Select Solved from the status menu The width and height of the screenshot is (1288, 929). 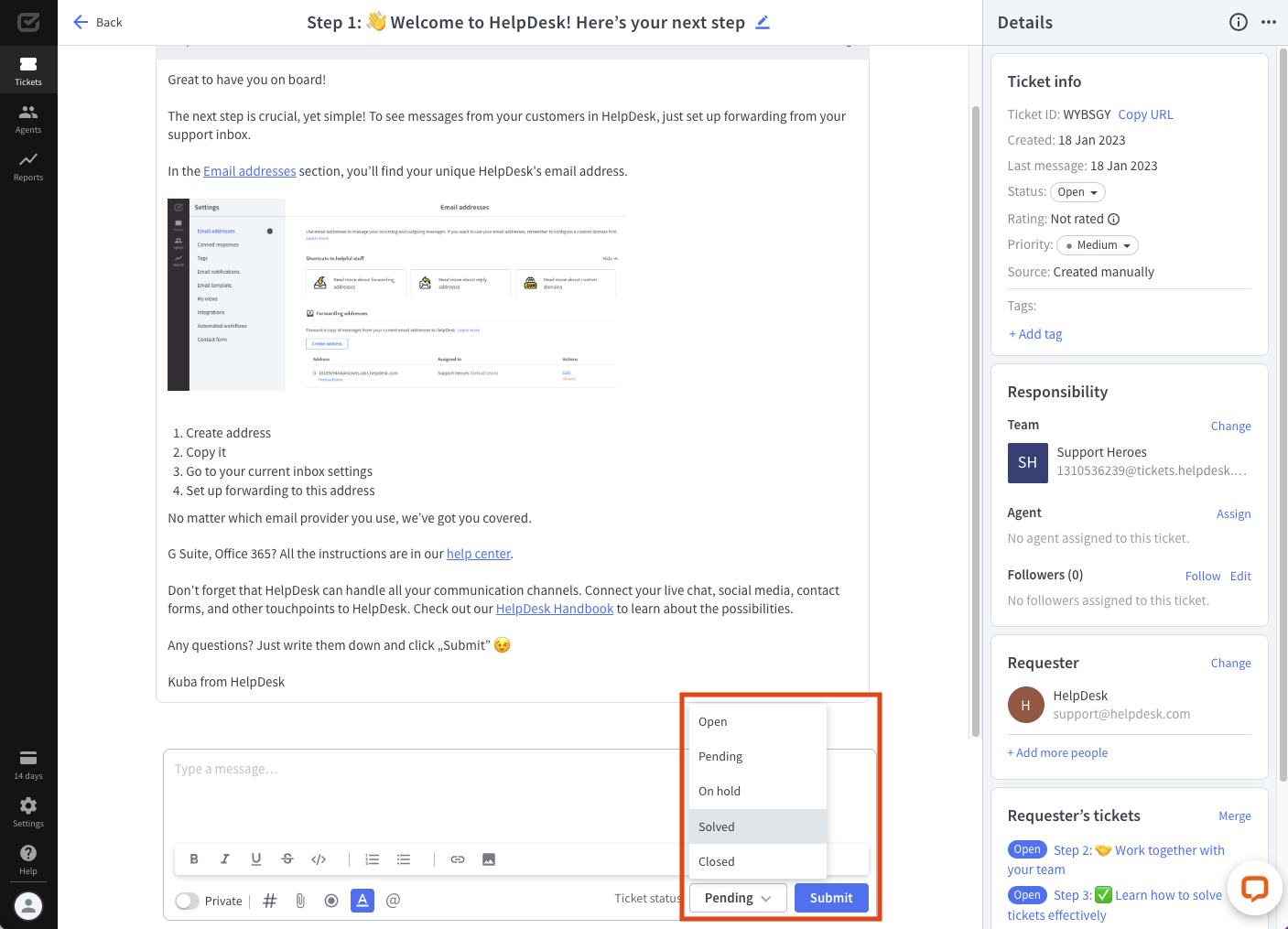(757, 826)
